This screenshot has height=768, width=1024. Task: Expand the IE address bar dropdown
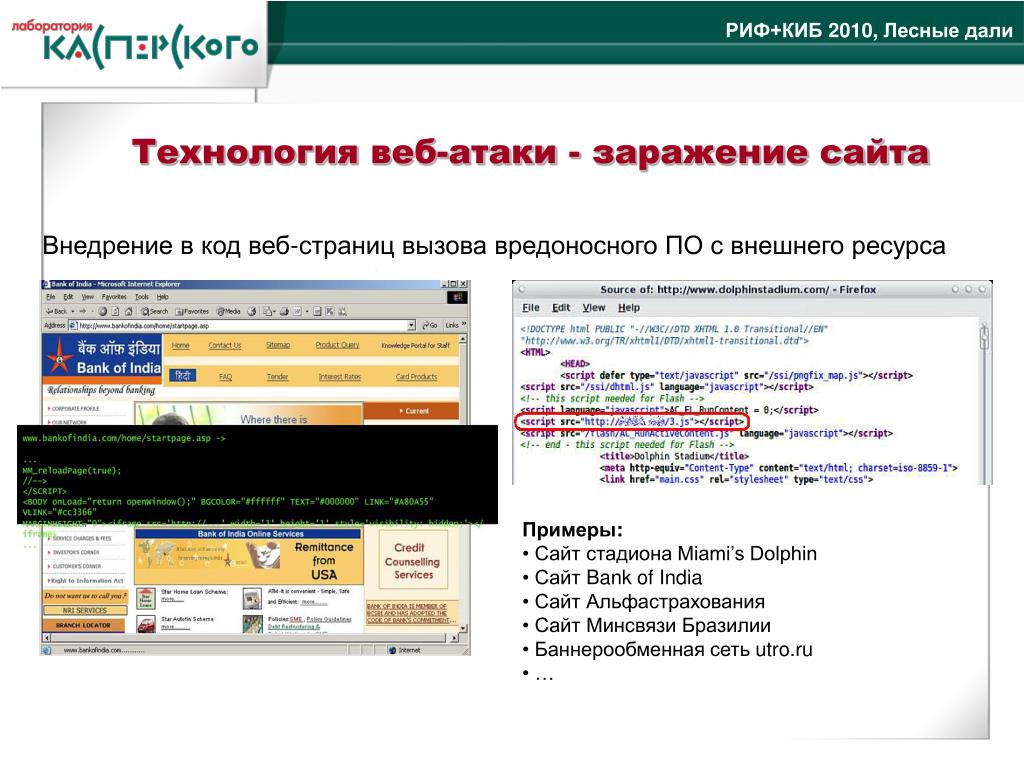[411, 325]
